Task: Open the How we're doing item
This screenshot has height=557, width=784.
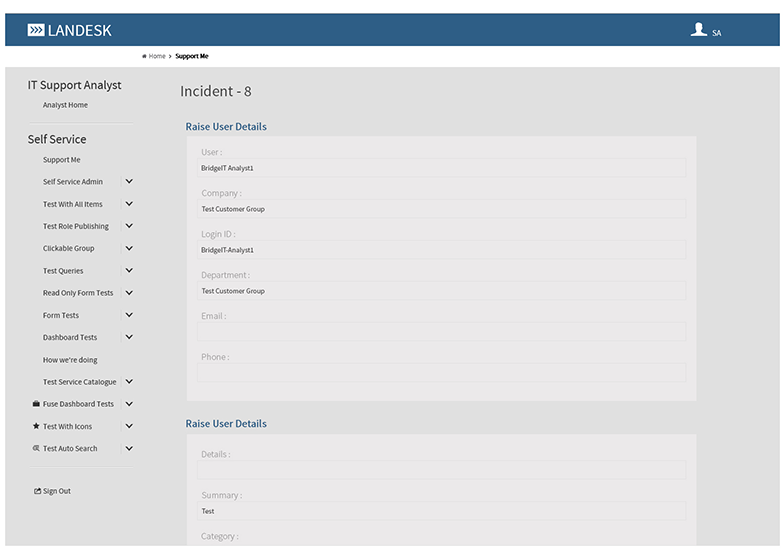Action: tap(70, 360)
